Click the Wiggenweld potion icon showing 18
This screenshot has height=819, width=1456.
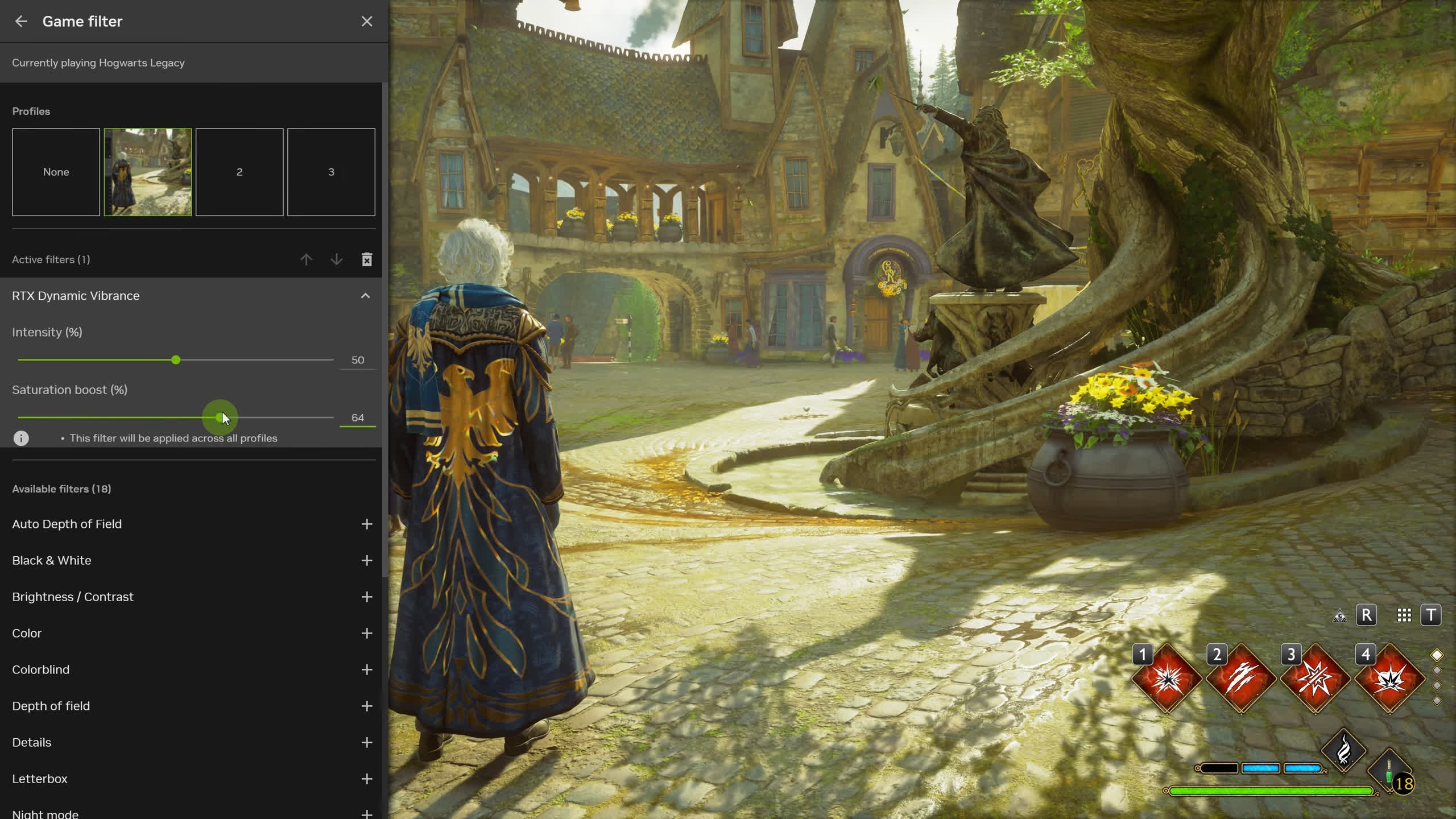point(1392,772)
